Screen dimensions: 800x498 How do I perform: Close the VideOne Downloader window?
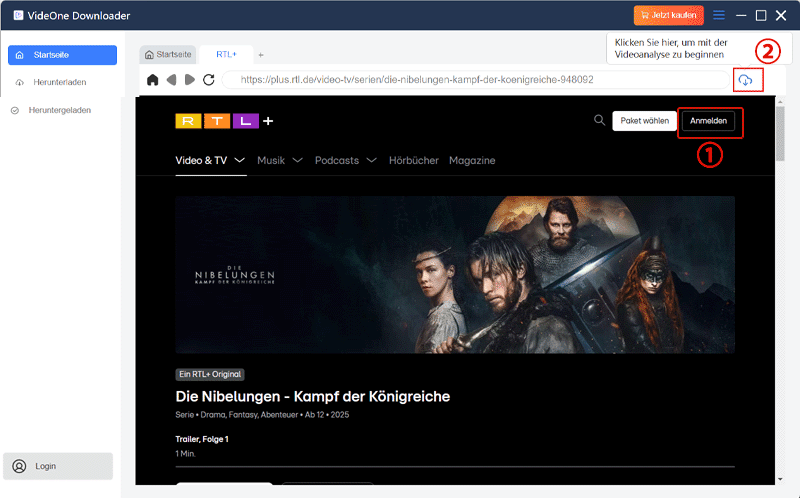tap(781, 16)
